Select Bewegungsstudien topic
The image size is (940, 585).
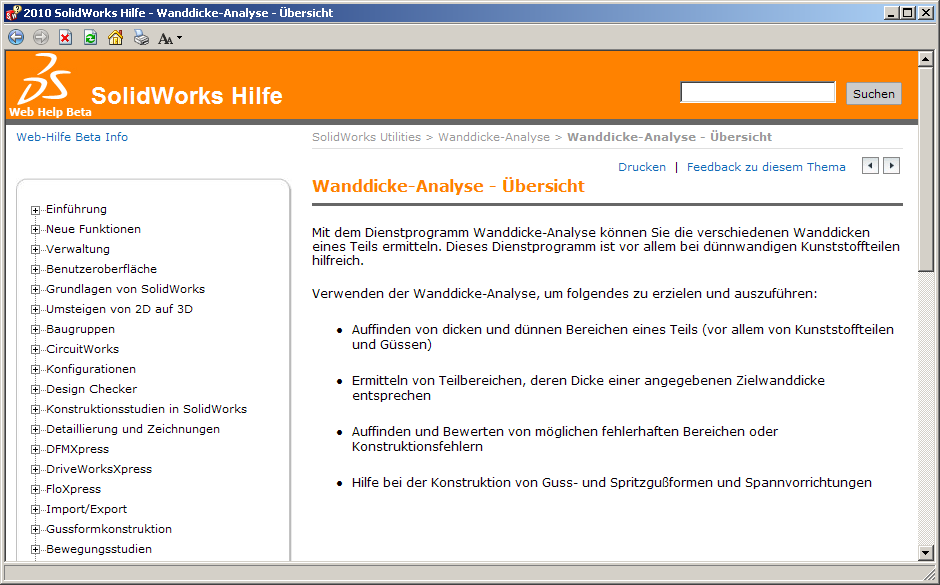[x=99, y=549]
